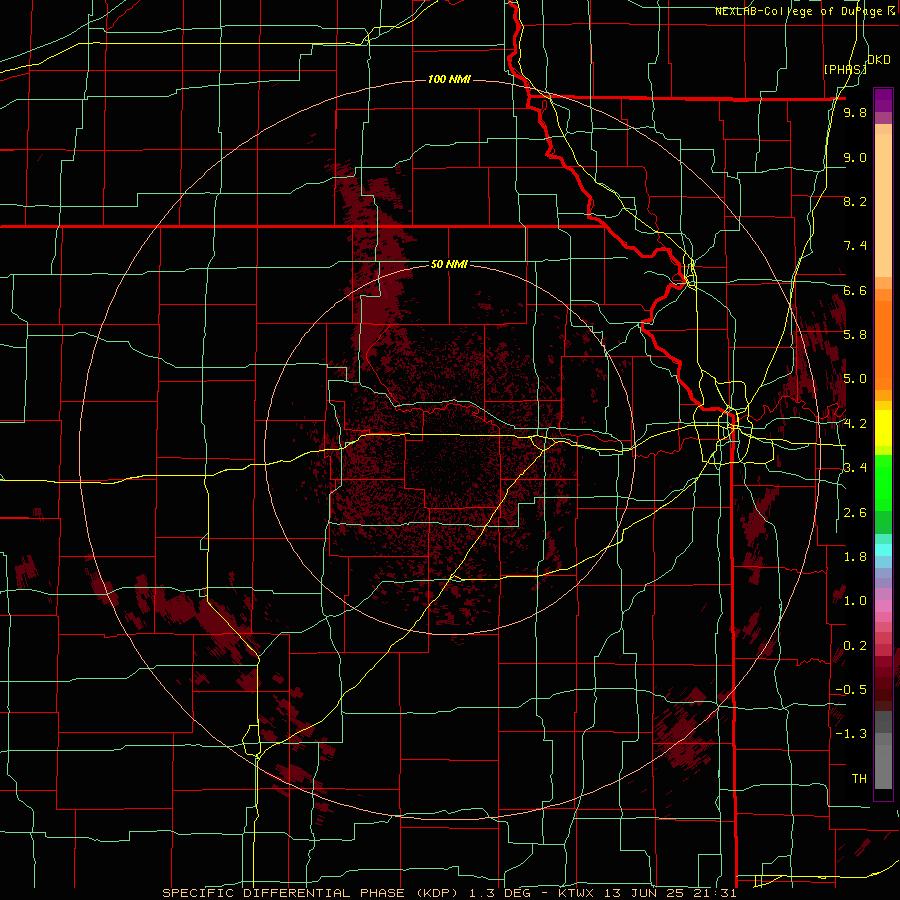The width and height of the screenshot is (900, 900).
Task: Select the 3.4 scale value
Action: pos(855,468)
